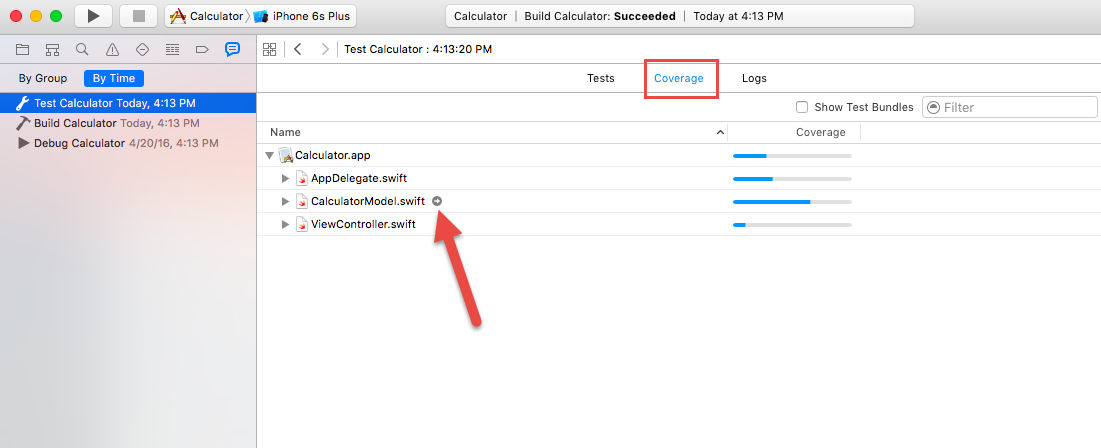Select AppDelegate.swift file row
Viewport: 1101px width, 448px height.
678,178
